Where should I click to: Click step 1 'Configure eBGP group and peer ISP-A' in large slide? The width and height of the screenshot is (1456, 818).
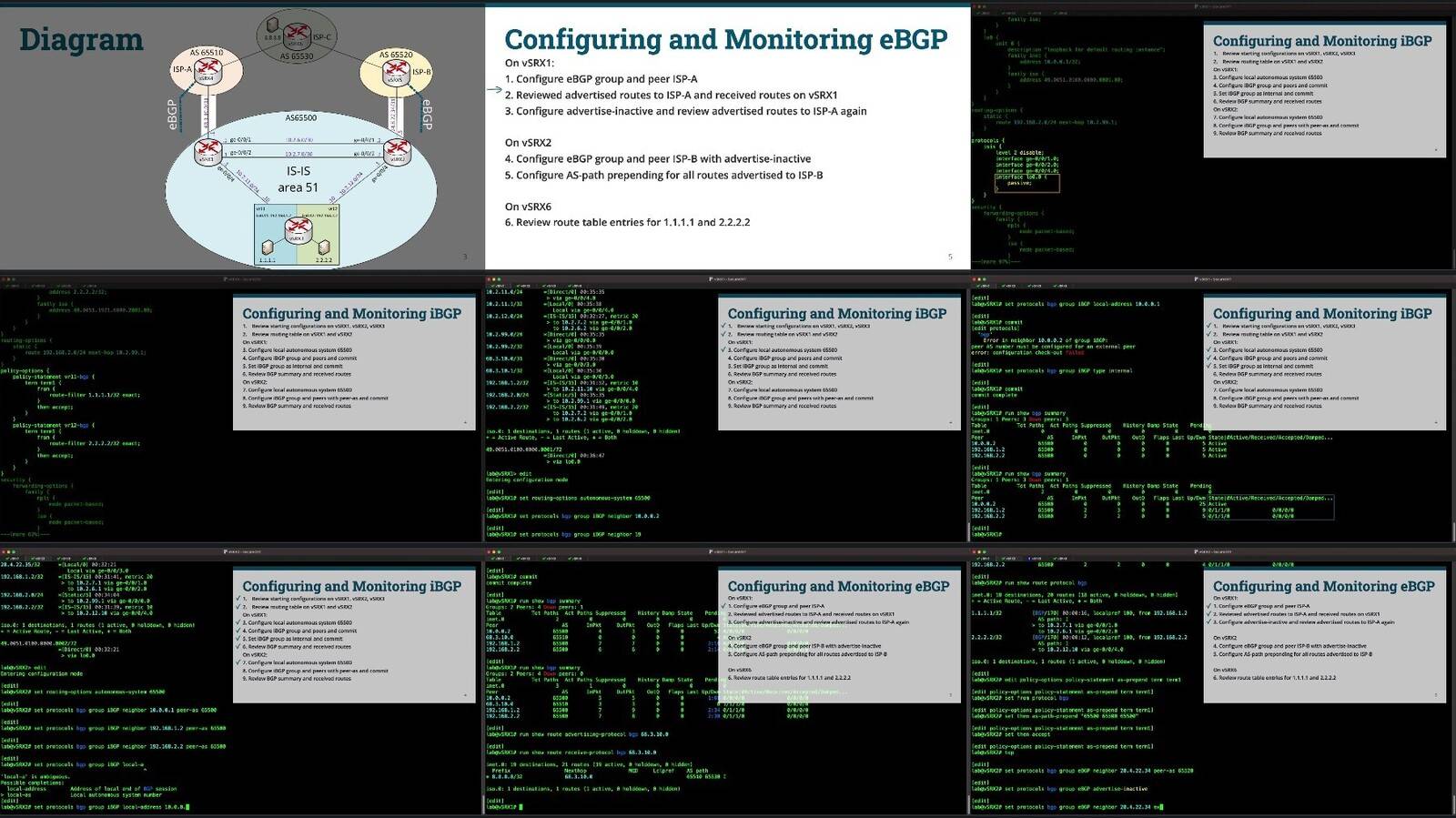click(x=602, y=79)
